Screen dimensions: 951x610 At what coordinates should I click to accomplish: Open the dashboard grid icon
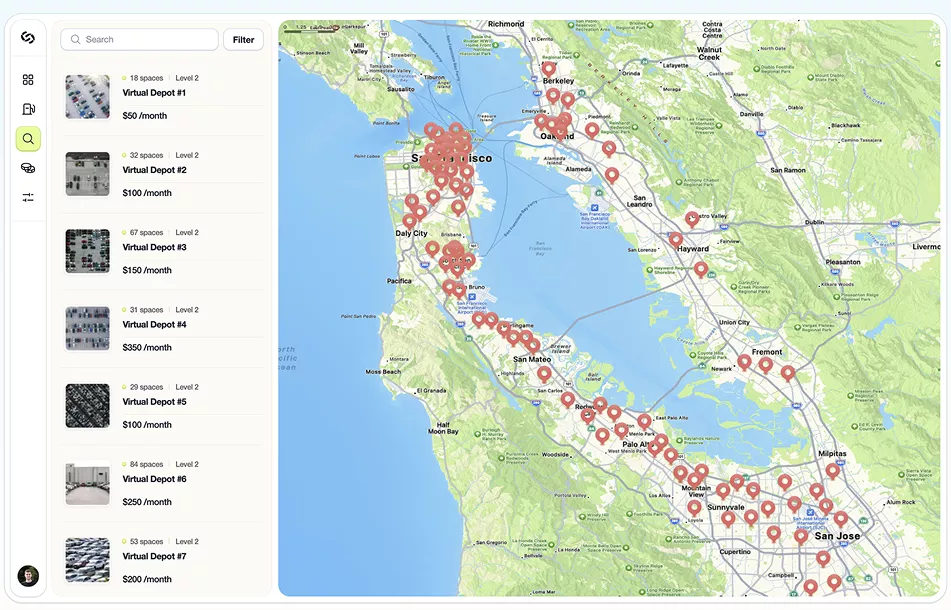pos(28,79)
